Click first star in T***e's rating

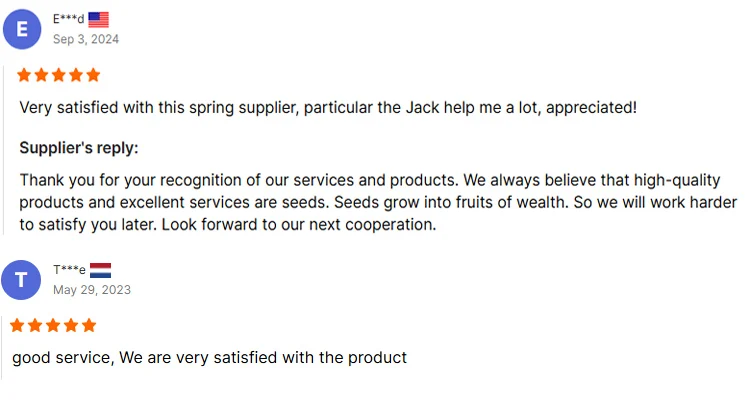(x=20, y=325)
